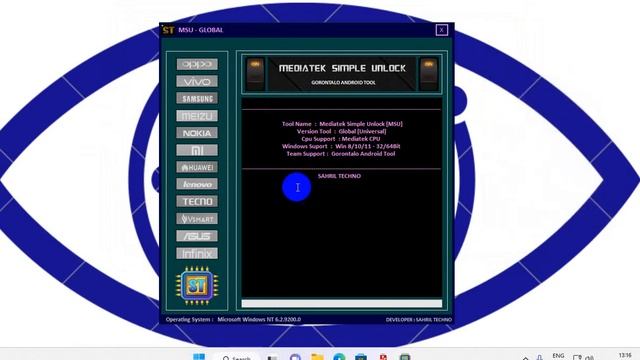Click the 'Windows Suport' info line

click(x=341, y=146)
